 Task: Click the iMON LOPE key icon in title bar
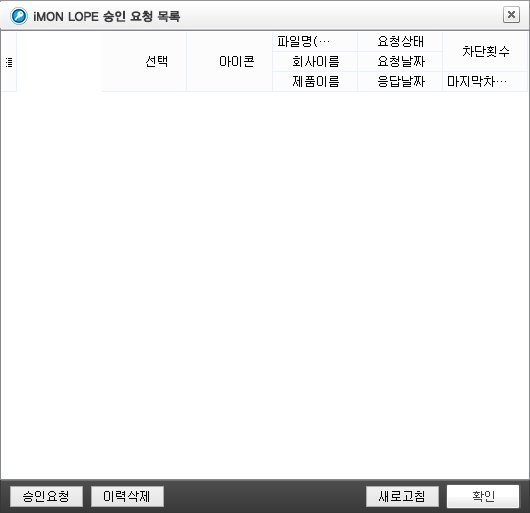pos(19,16)
